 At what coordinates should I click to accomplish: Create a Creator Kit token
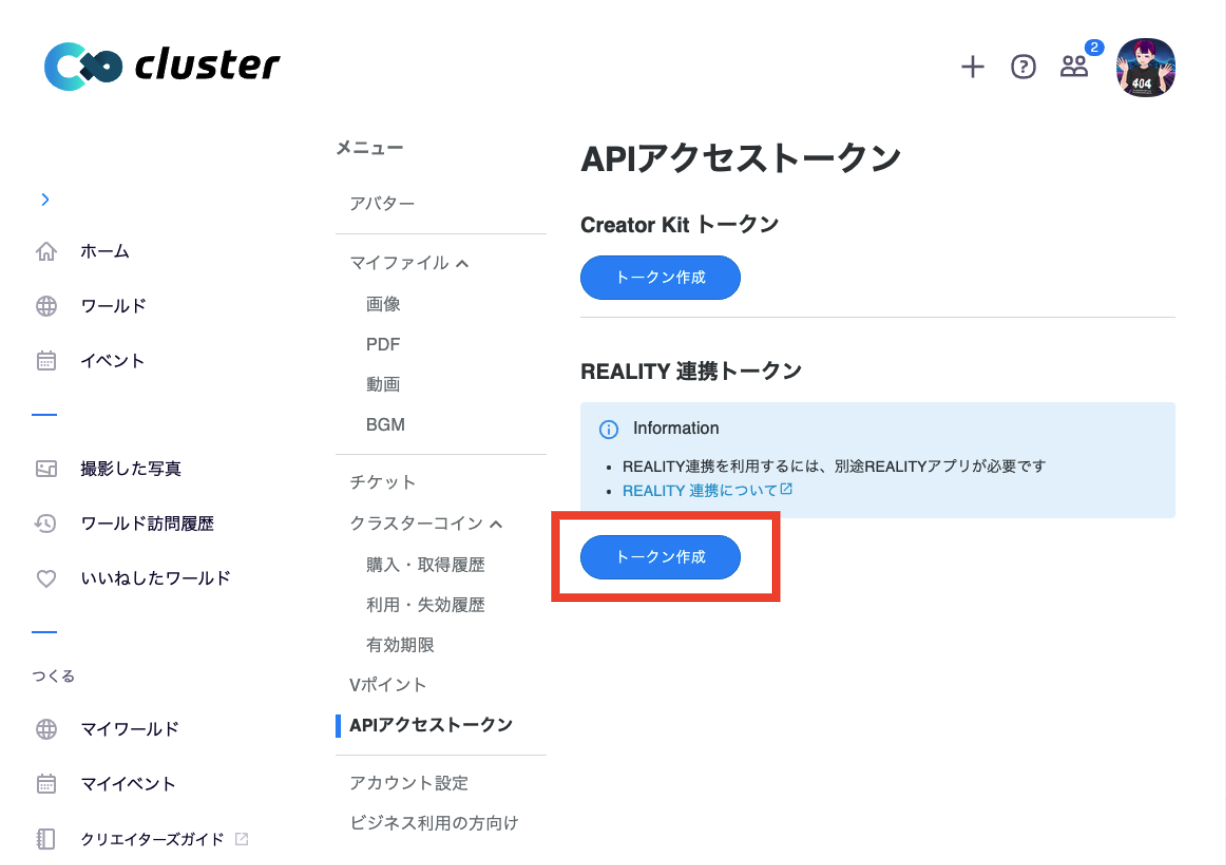[x=660, y=277]
